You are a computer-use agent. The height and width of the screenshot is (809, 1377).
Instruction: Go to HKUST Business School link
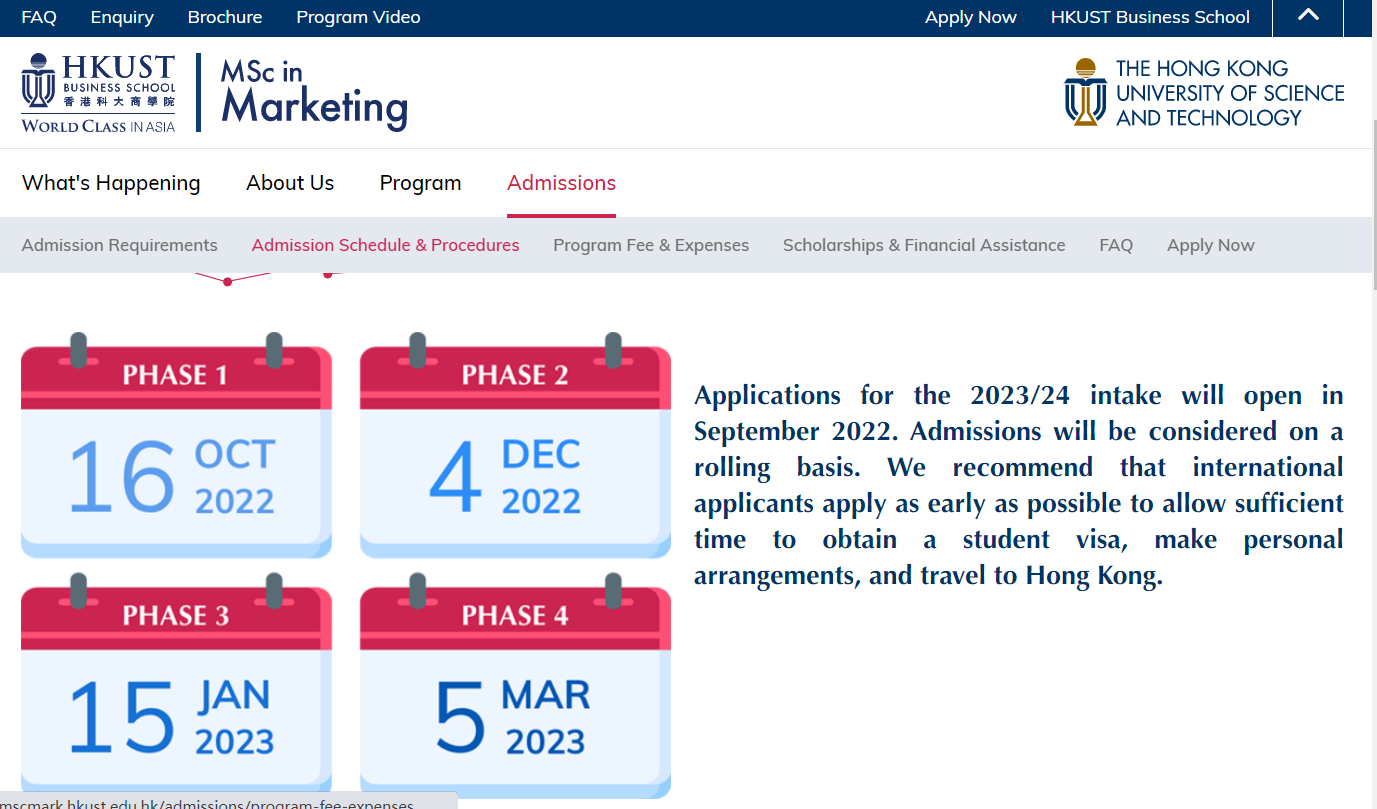[x=1150, y=17]
